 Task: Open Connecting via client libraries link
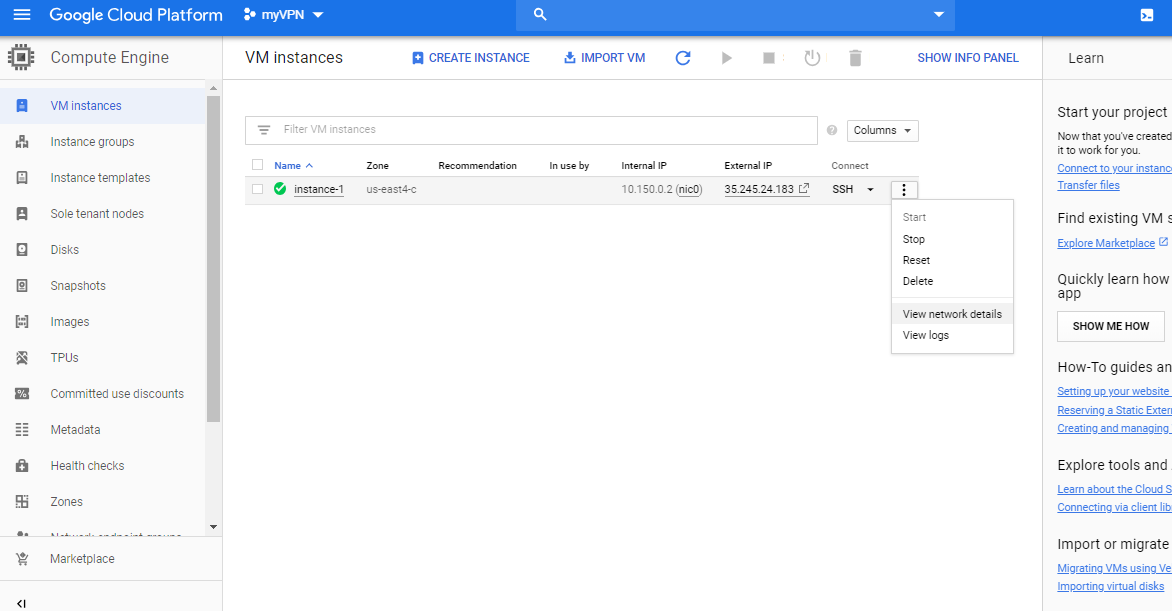1114,507
